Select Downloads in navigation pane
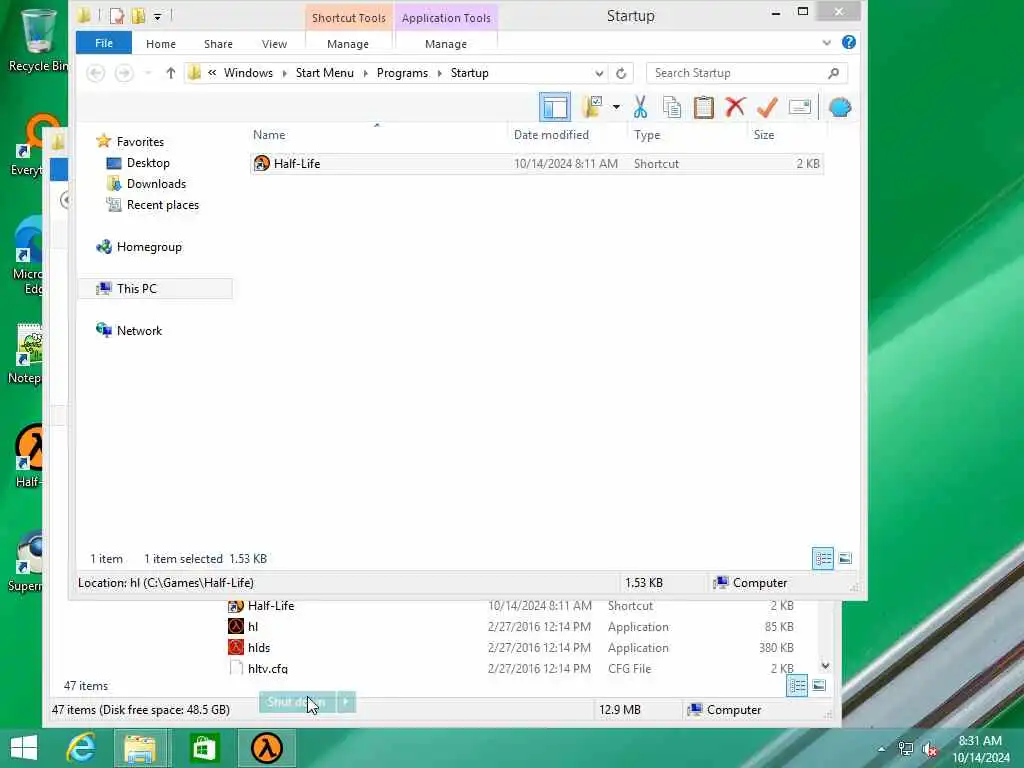Image resolution: width=1024 pixels, height=768 pixels. point(156,184)
